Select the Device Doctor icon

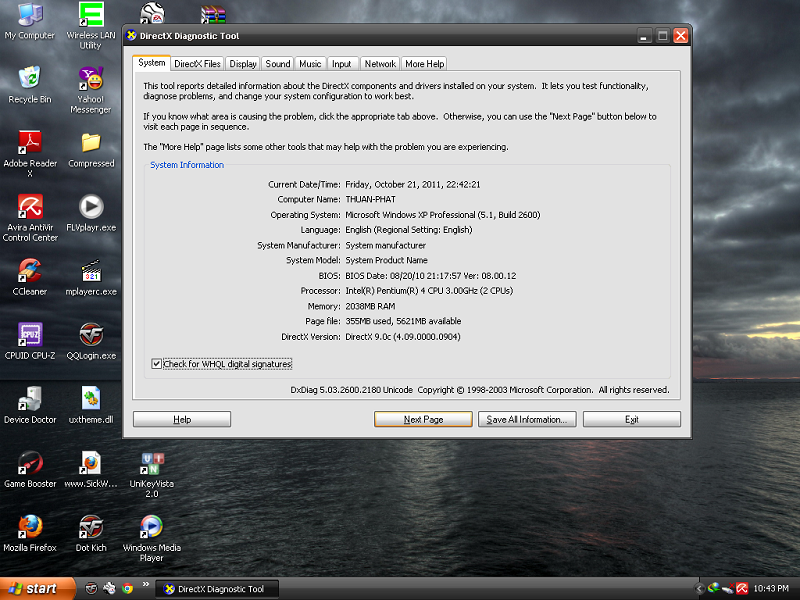pos(30,400)
